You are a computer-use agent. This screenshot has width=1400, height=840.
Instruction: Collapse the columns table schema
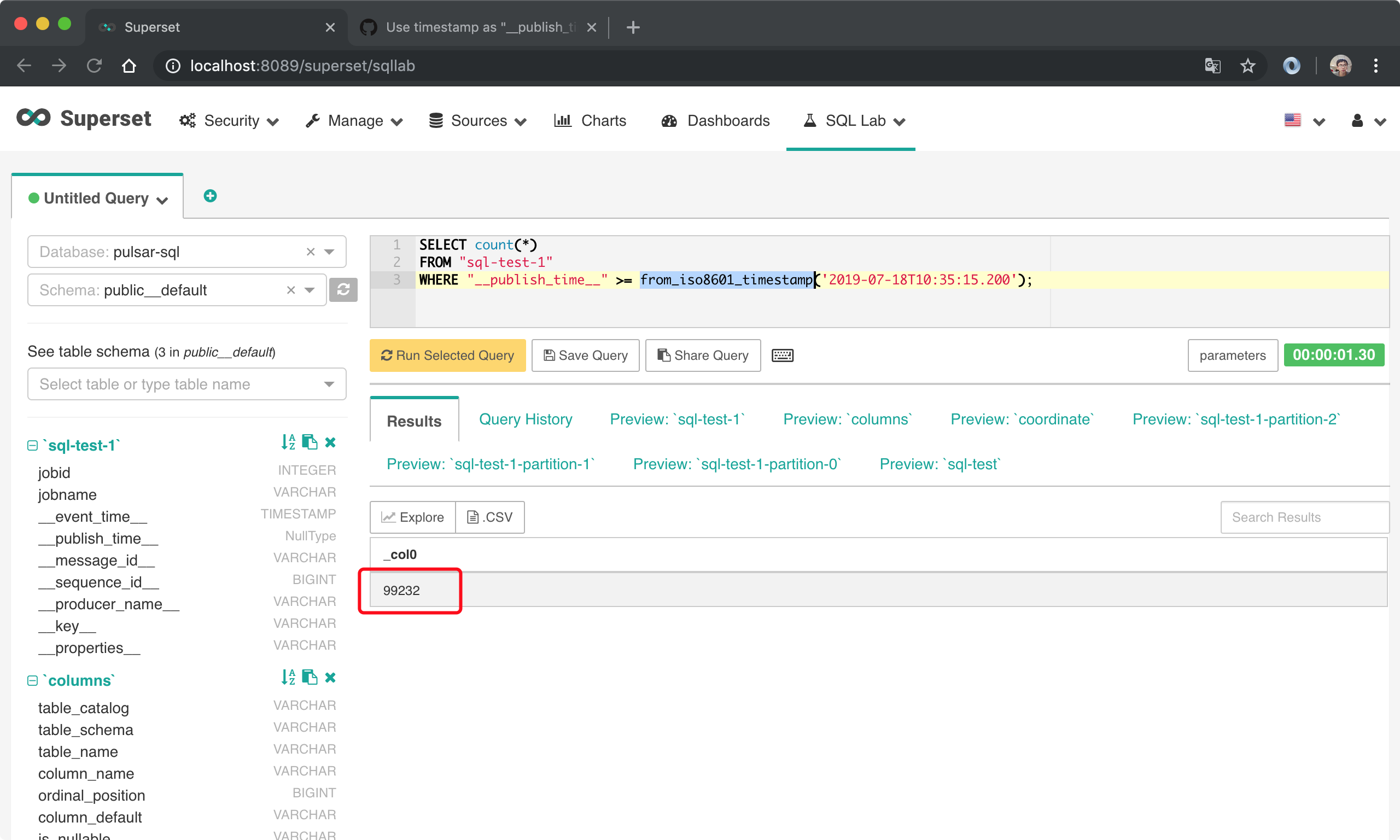(32, 681)
